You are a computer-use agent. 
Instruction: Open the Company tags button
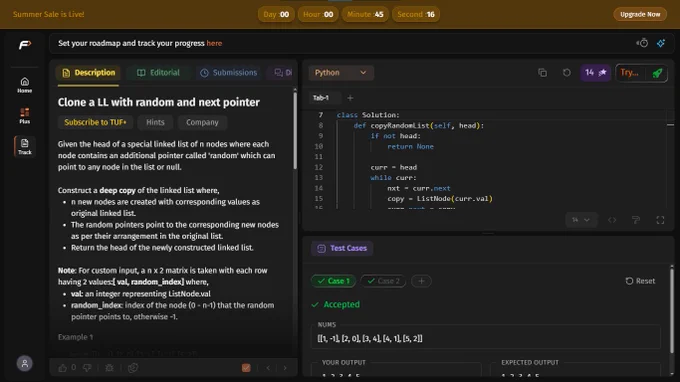pos(203,122)
